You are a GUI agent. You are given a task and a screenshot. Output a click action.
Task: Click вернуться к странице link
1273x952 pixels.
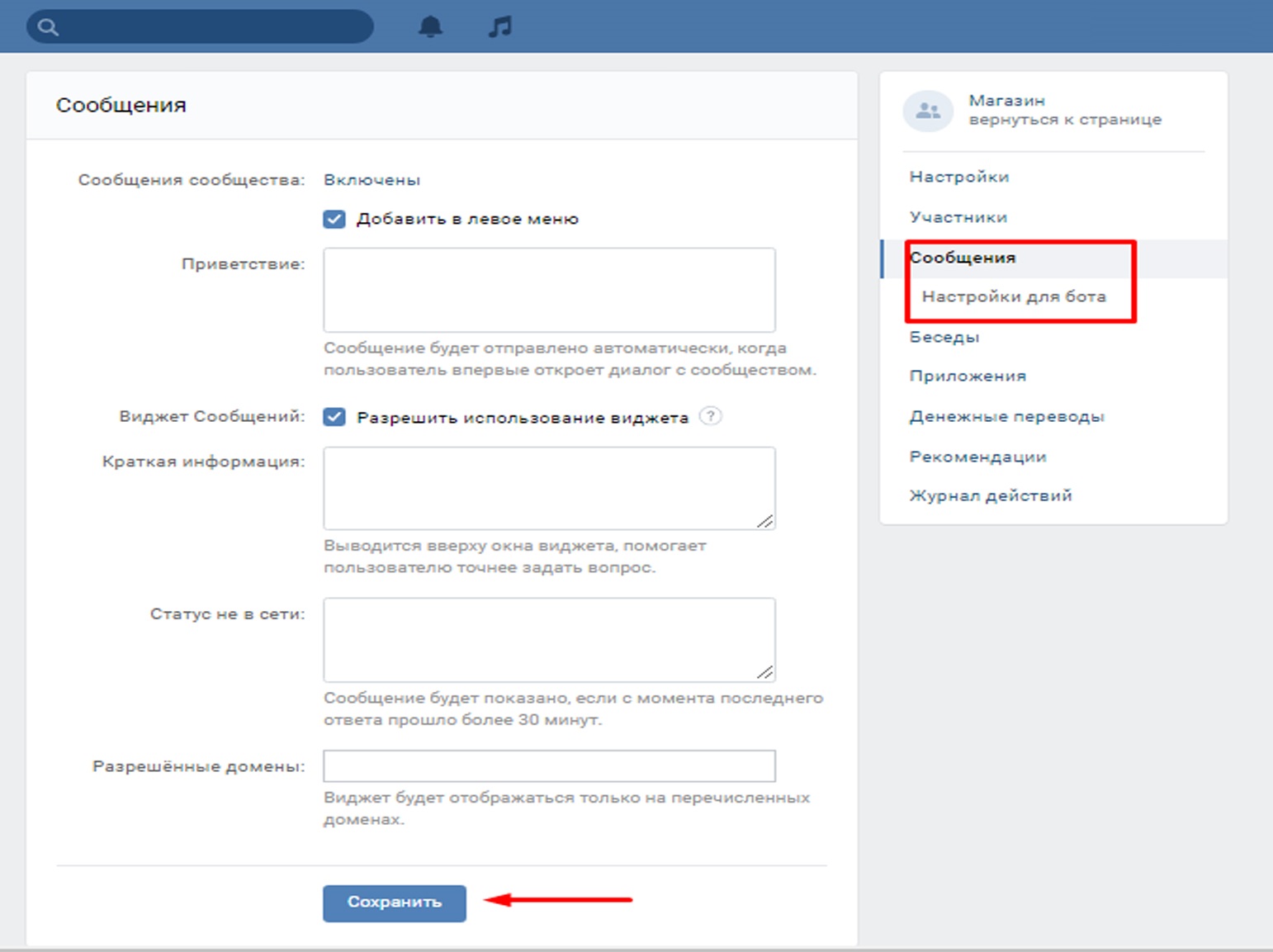click(1064, 120)
